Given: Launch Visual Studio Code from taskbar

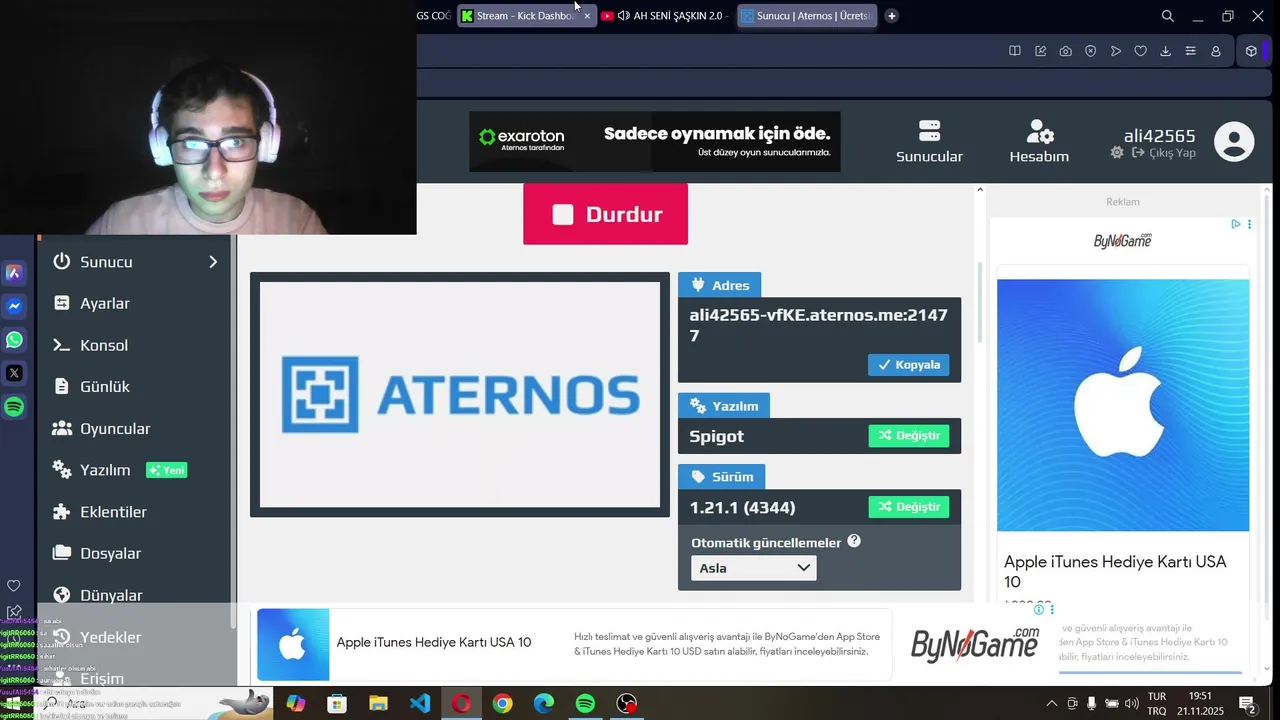Looking at the screenshot, I should [x=420, y=704].
